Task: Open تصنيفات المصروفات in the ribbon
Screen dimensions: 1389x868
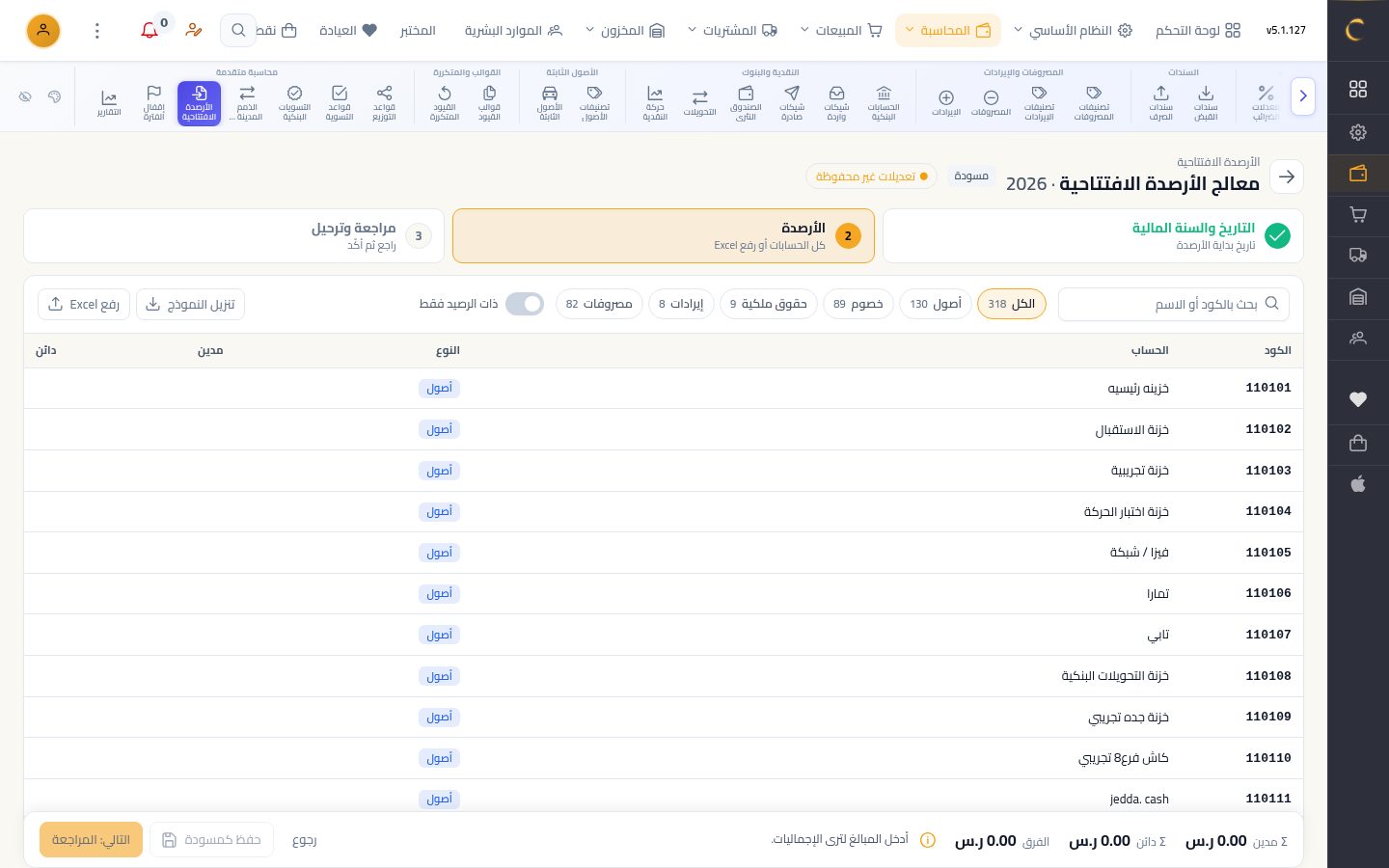Action: pyautogui.click(x=1094, y=103)
